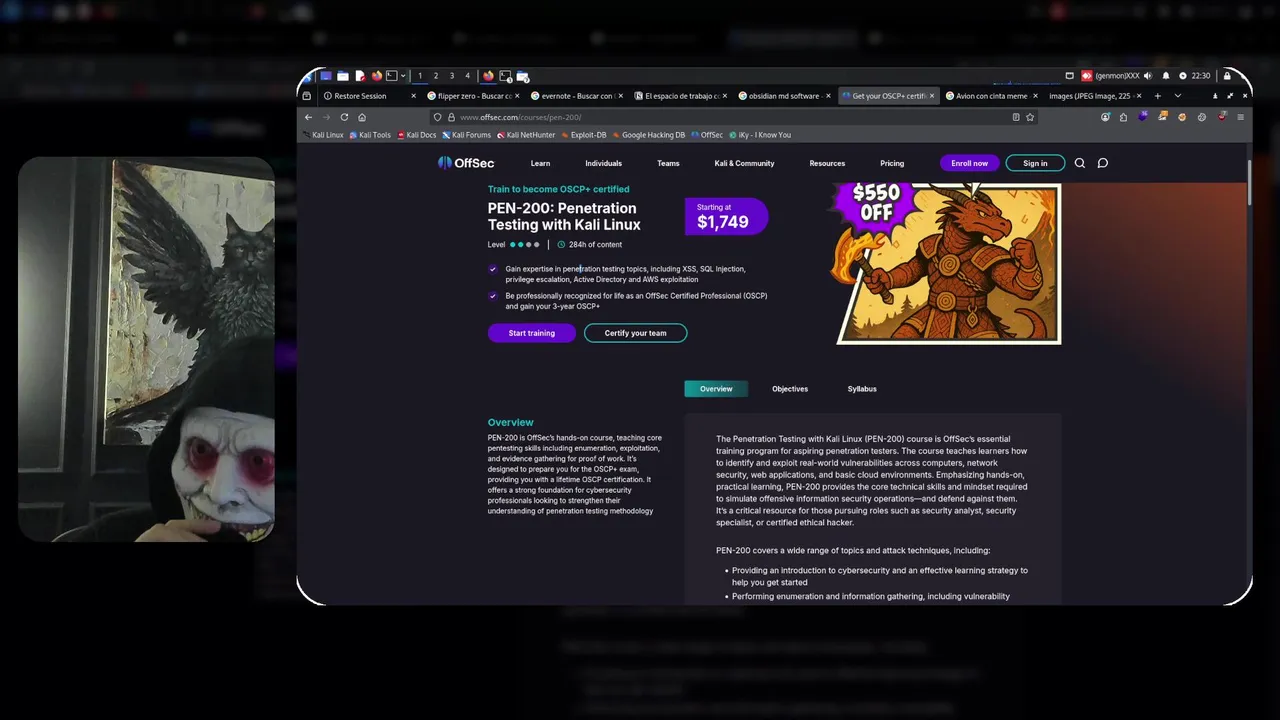Switch to workspace 2
The width and height of the screenshot is (1280, 720).
pos(436,76)
